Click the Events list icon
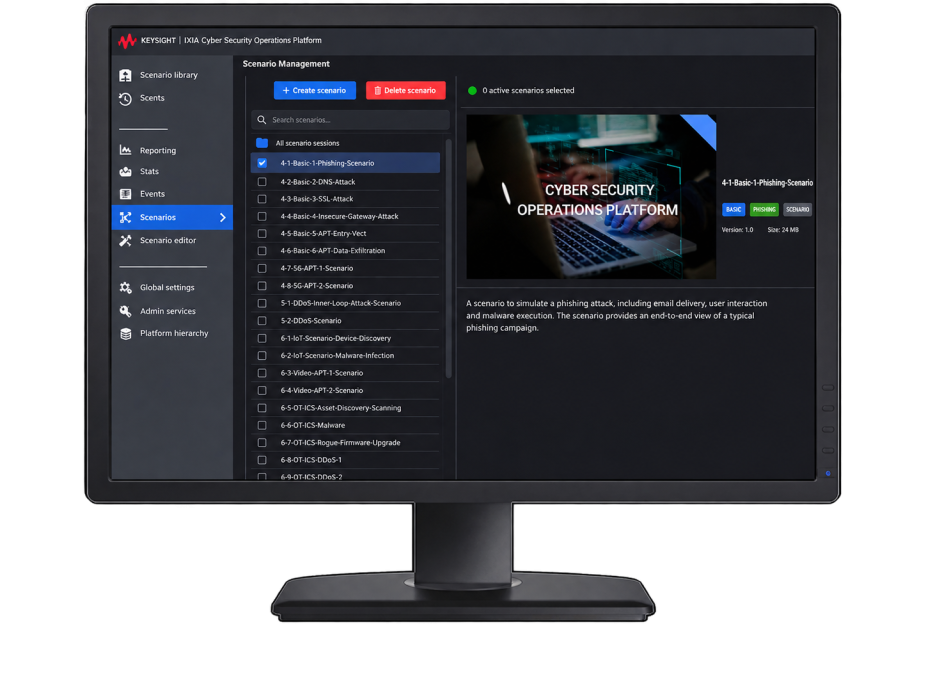926x695 pixels. 125,194
